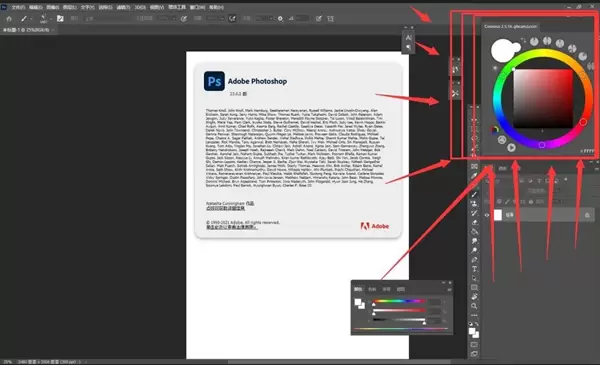Click the play button in Coolorus panel
The image size is (600, 365).
point(511,147)
